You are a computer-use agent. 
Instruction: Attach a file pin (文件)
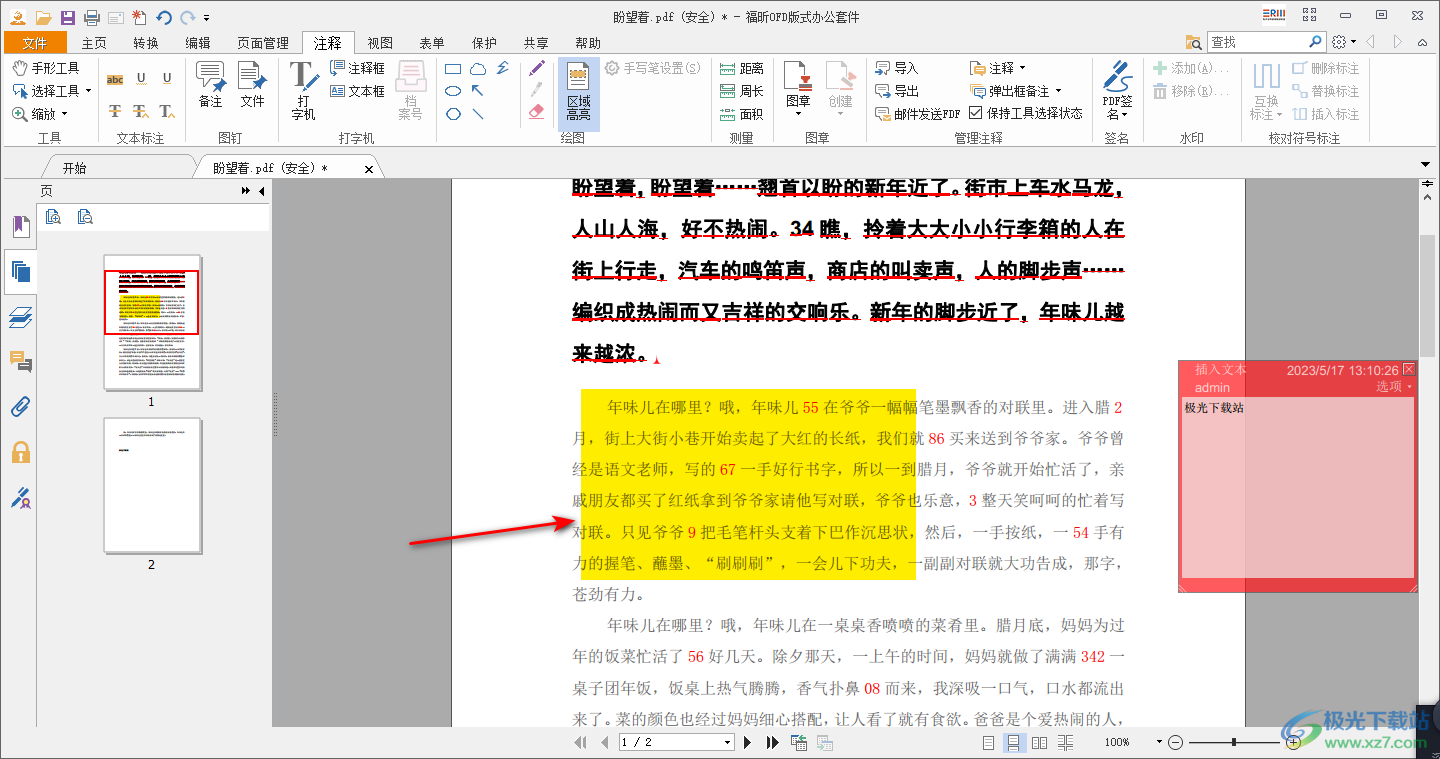[x=253, y=84]
